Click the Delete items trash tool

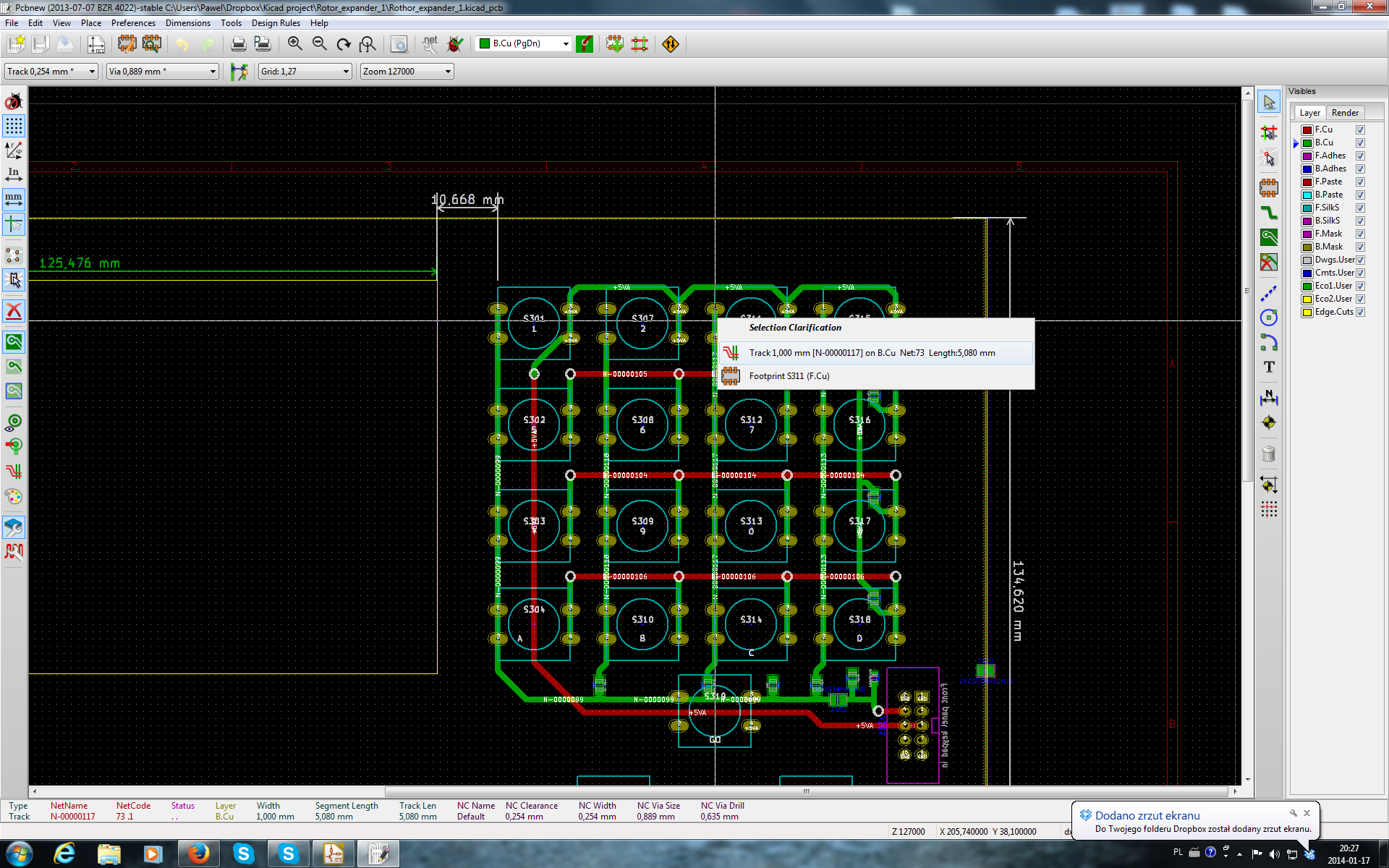pos(1269,454)
